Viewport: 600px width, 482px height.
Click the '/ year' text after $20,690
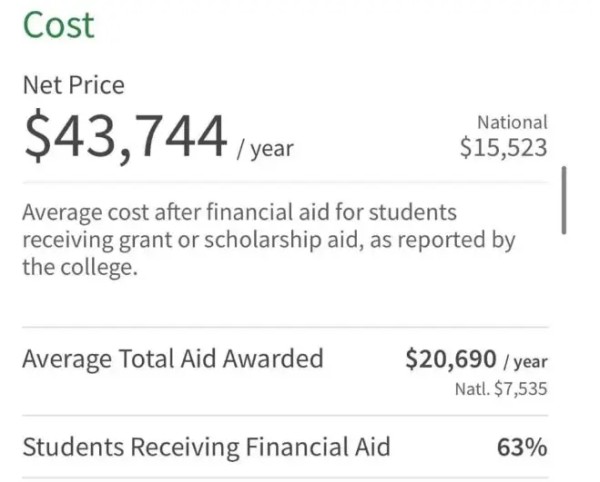(x=524, y=362)
